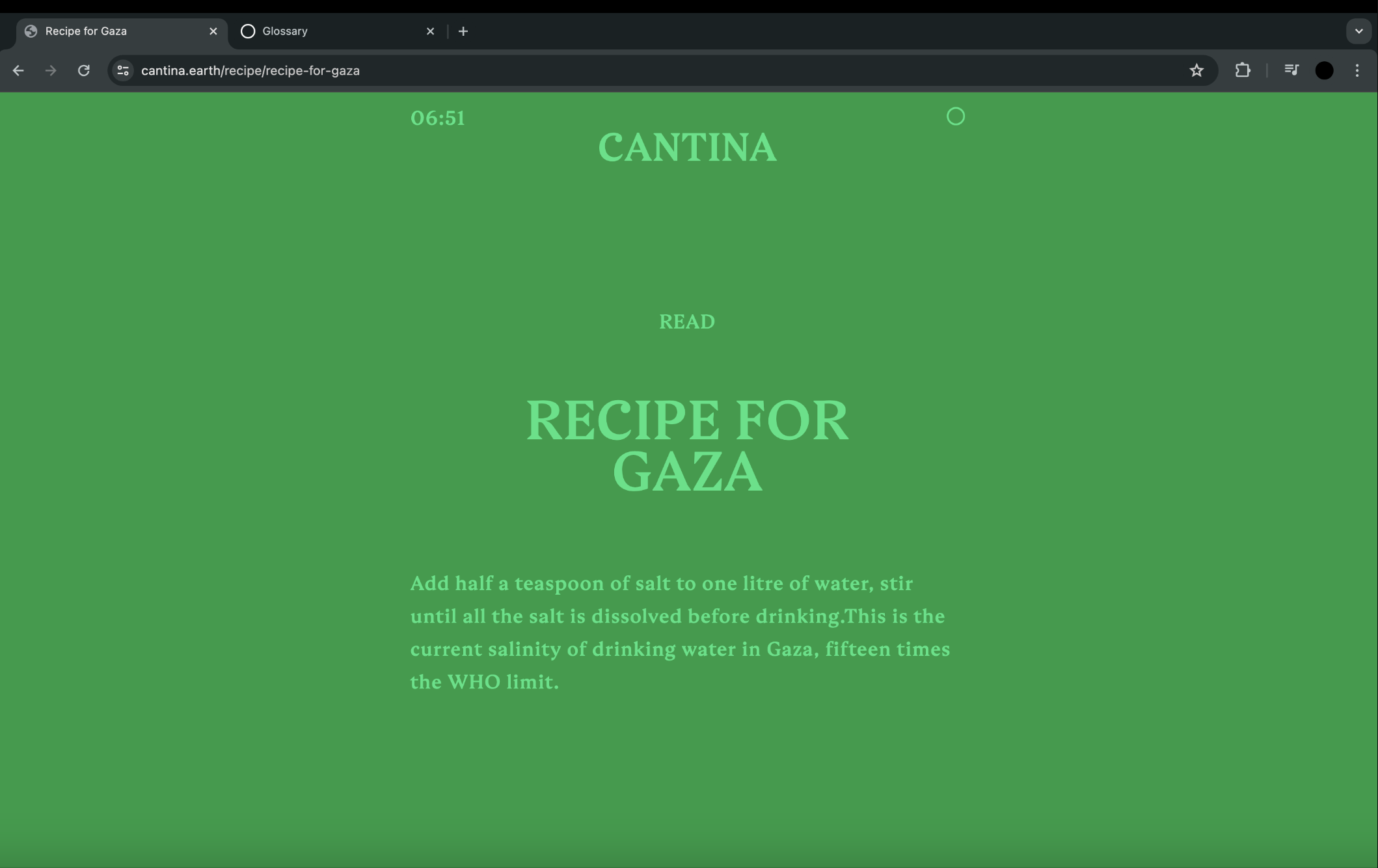The height and width of the screenshot is (868, 1378).
Task: Expand the tab search dropdown arrow
Action: coord(1358,31)
